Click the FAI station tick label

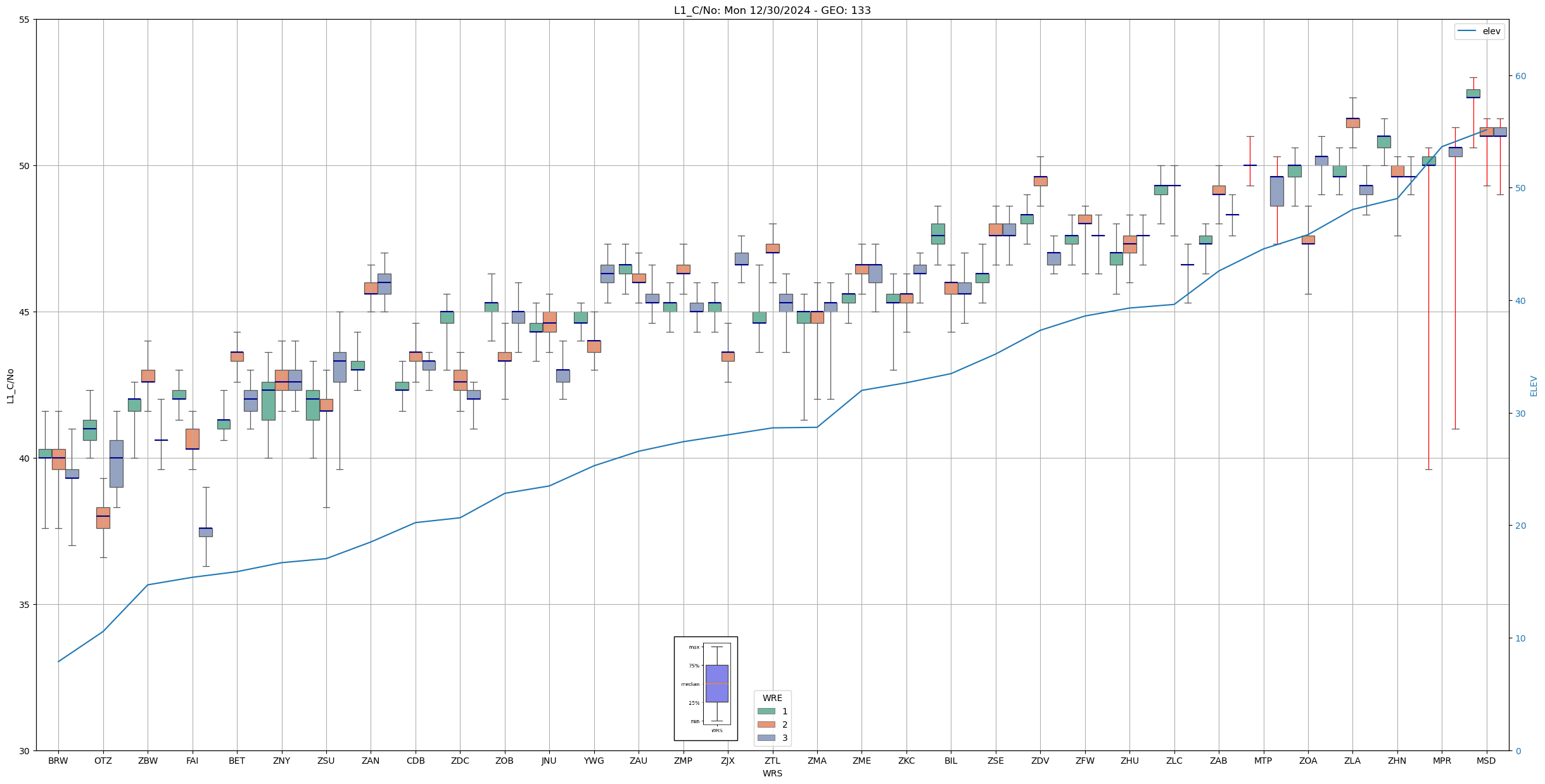(x=192, y=761)
